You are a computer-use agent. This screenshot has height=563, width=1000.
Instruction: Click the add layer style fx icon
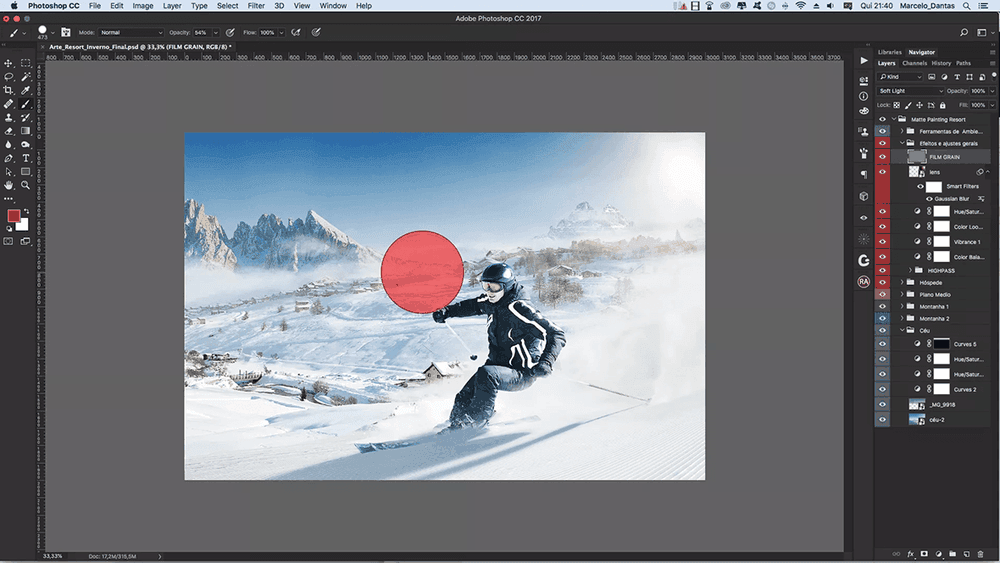pos(910,553)
